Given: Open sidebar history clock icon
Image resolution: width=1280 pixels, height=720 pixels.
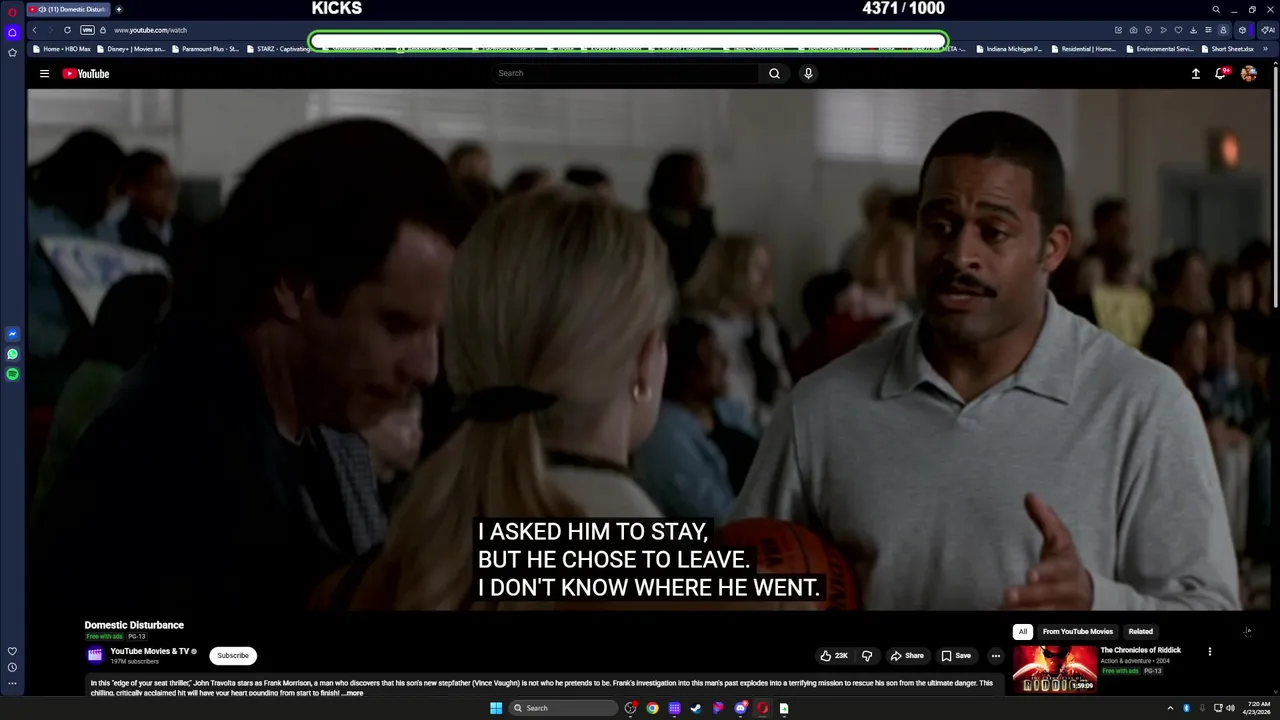Looking at the screenshot, I should [x=12, y=667].
